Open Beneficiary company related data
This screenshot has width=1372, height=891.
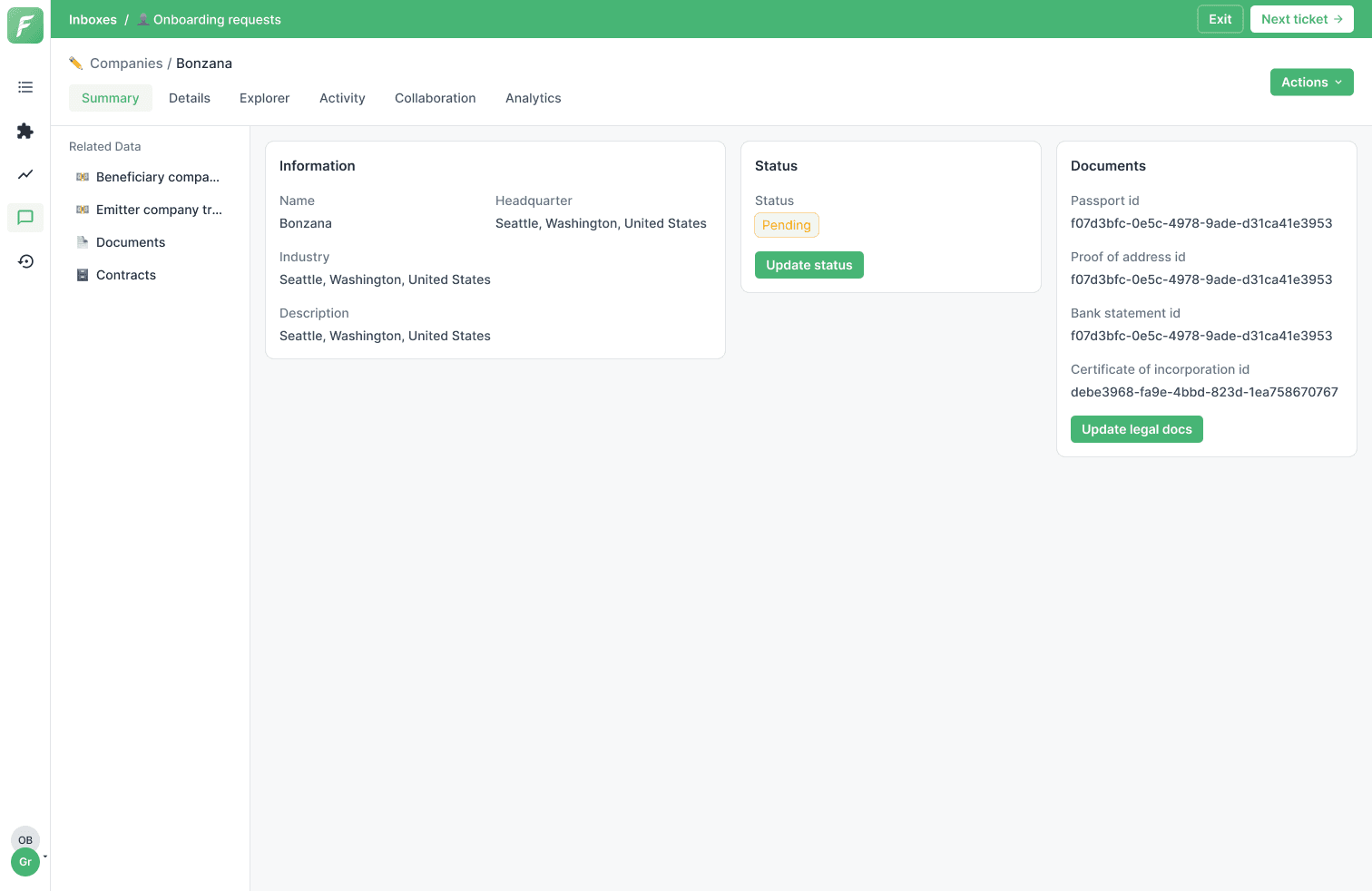[x=151, y=177]
